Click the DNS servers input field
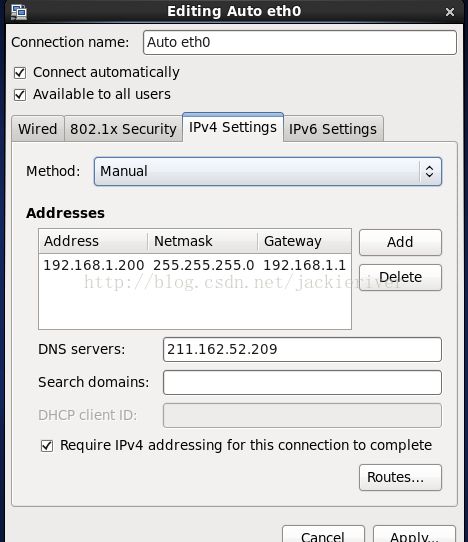The height and width of the screenshot is (542, 468). point(302,349)
